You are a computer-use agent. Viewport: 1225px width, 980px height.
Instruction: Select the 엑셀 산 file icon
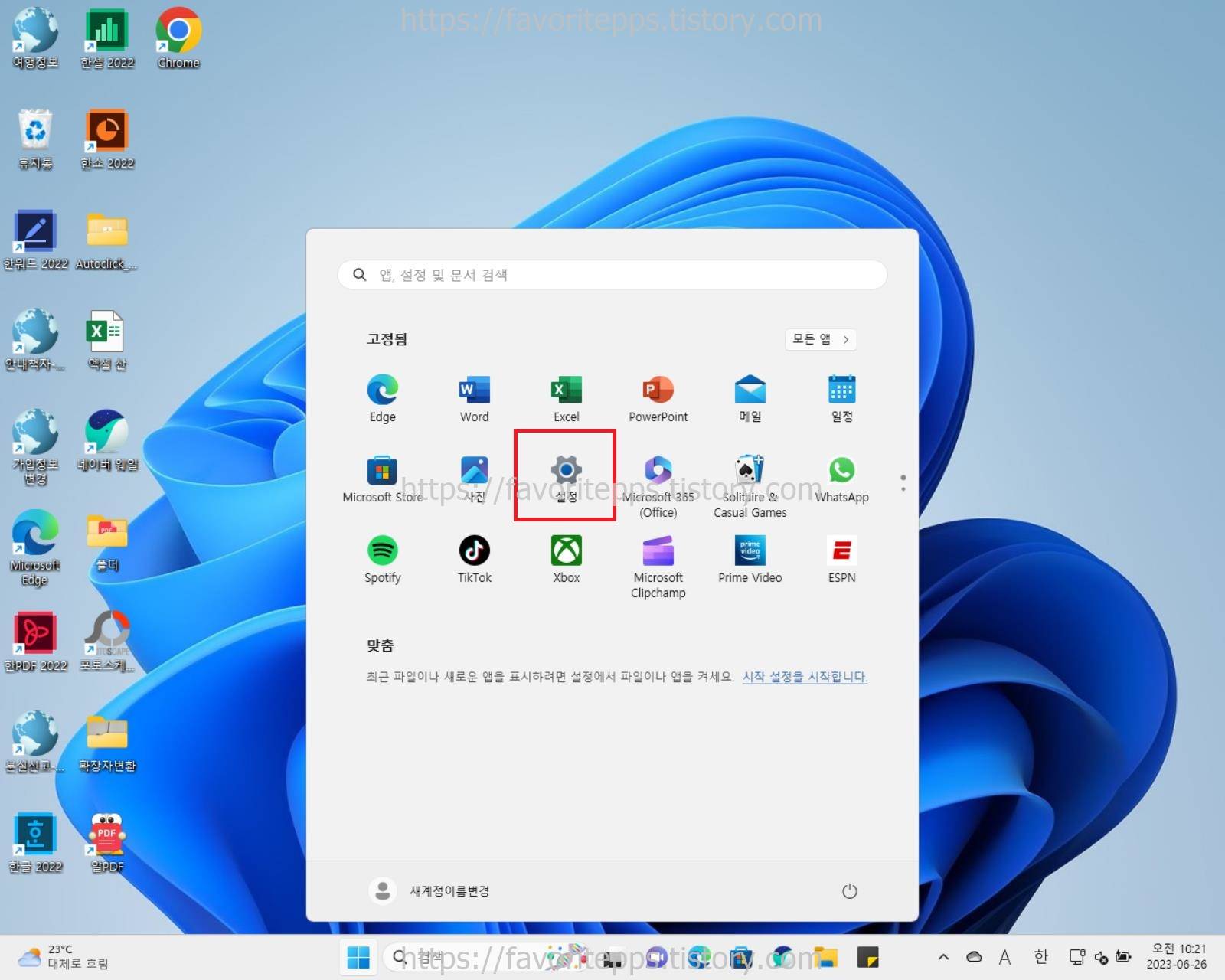click(107, 340)
